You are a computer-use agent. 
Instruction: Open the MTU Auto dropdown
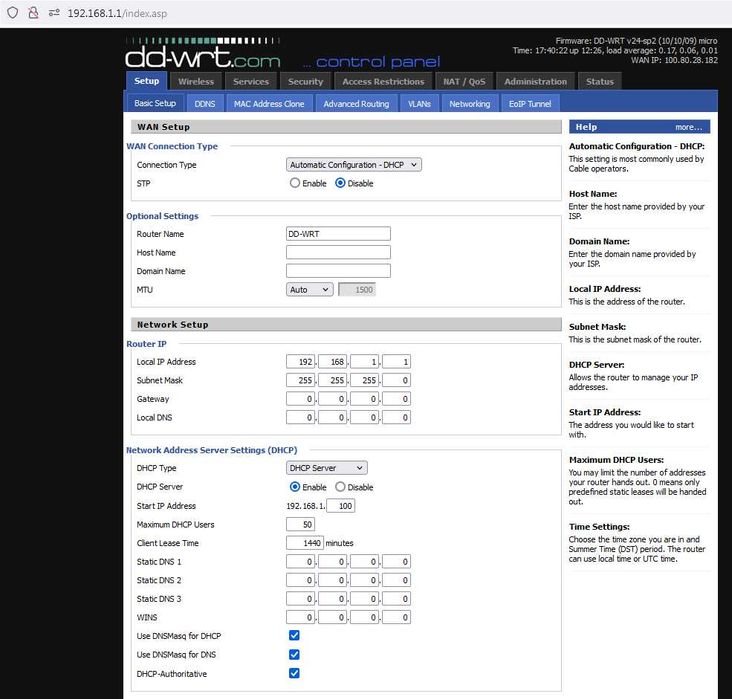coord(310,289)
